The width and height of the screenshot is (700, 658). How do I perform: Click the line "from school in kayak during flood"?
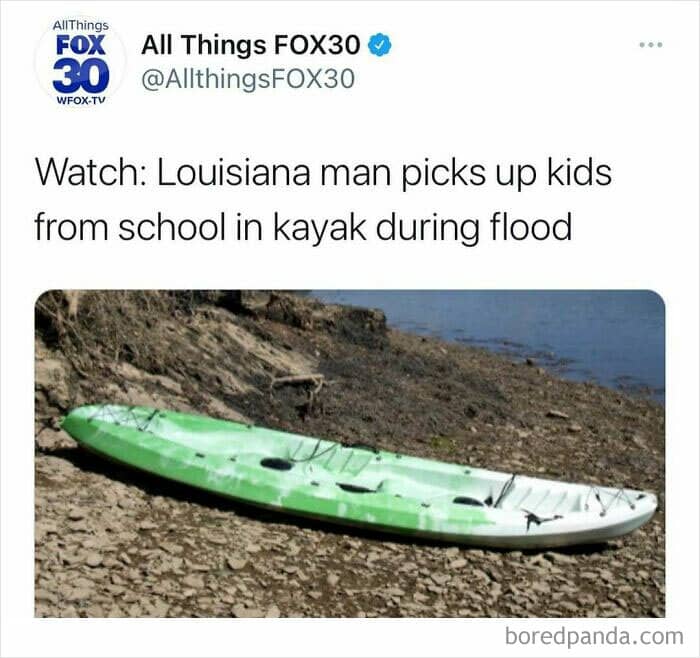[303, 227]
